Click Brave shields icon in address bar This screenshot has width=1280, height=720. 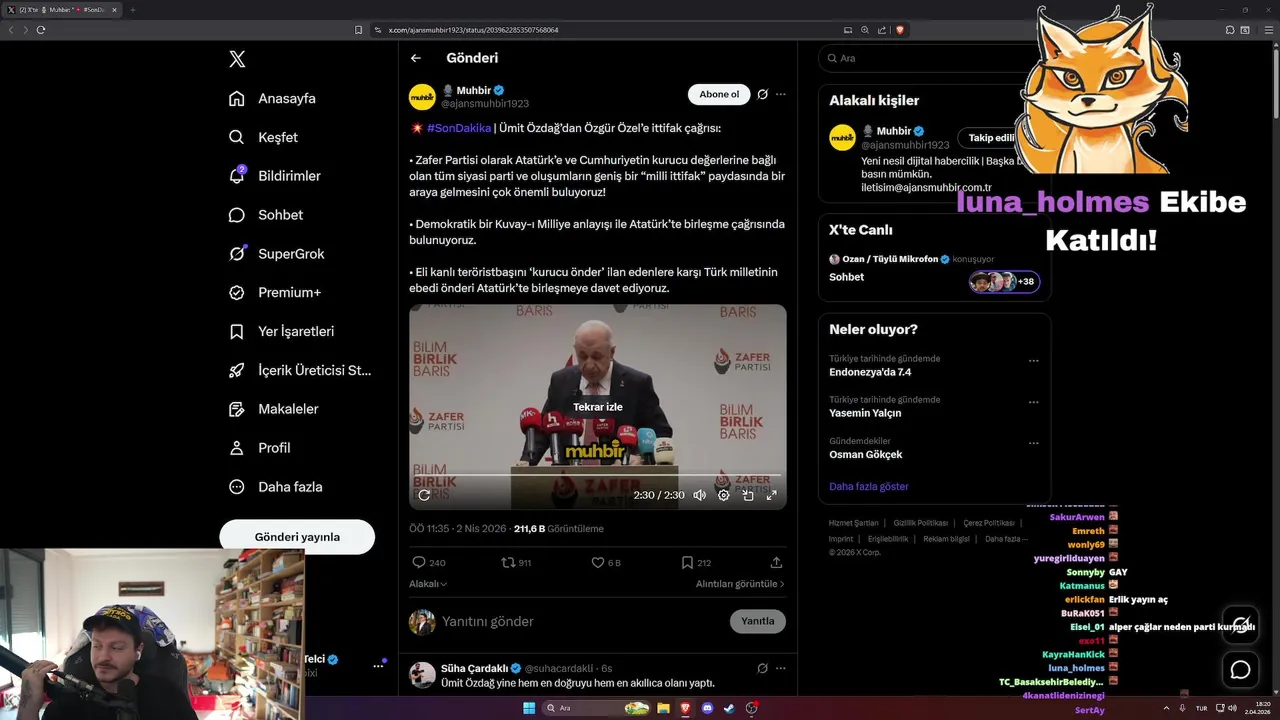click(900, 30)
